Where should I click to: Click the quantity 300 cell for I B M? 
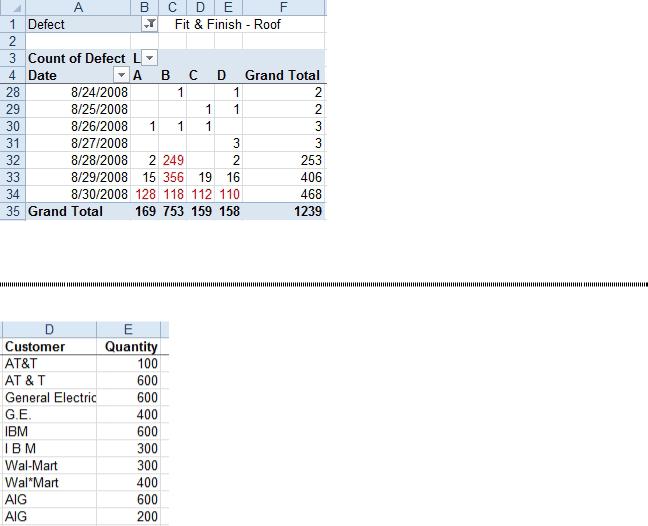click(x=128, y=448)
